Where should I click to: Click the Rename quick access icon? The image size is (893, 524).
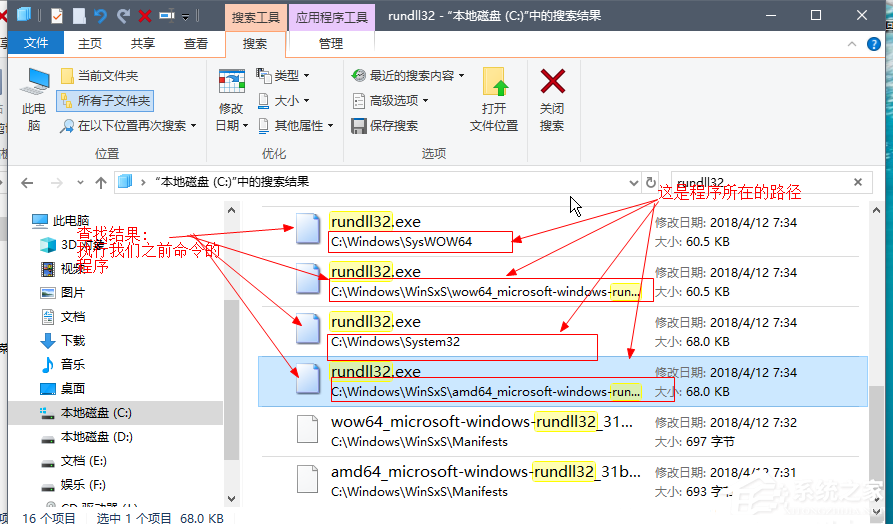click(x=166, y=15)
